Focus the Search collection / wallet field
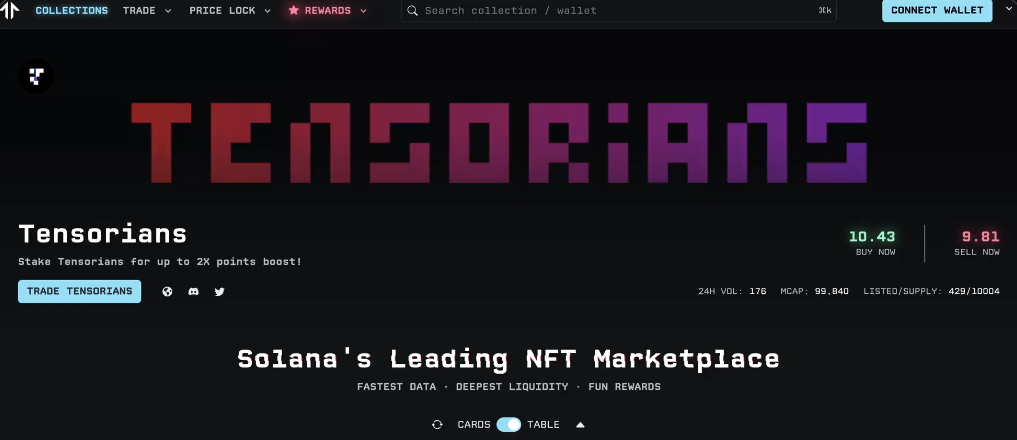 619,10
